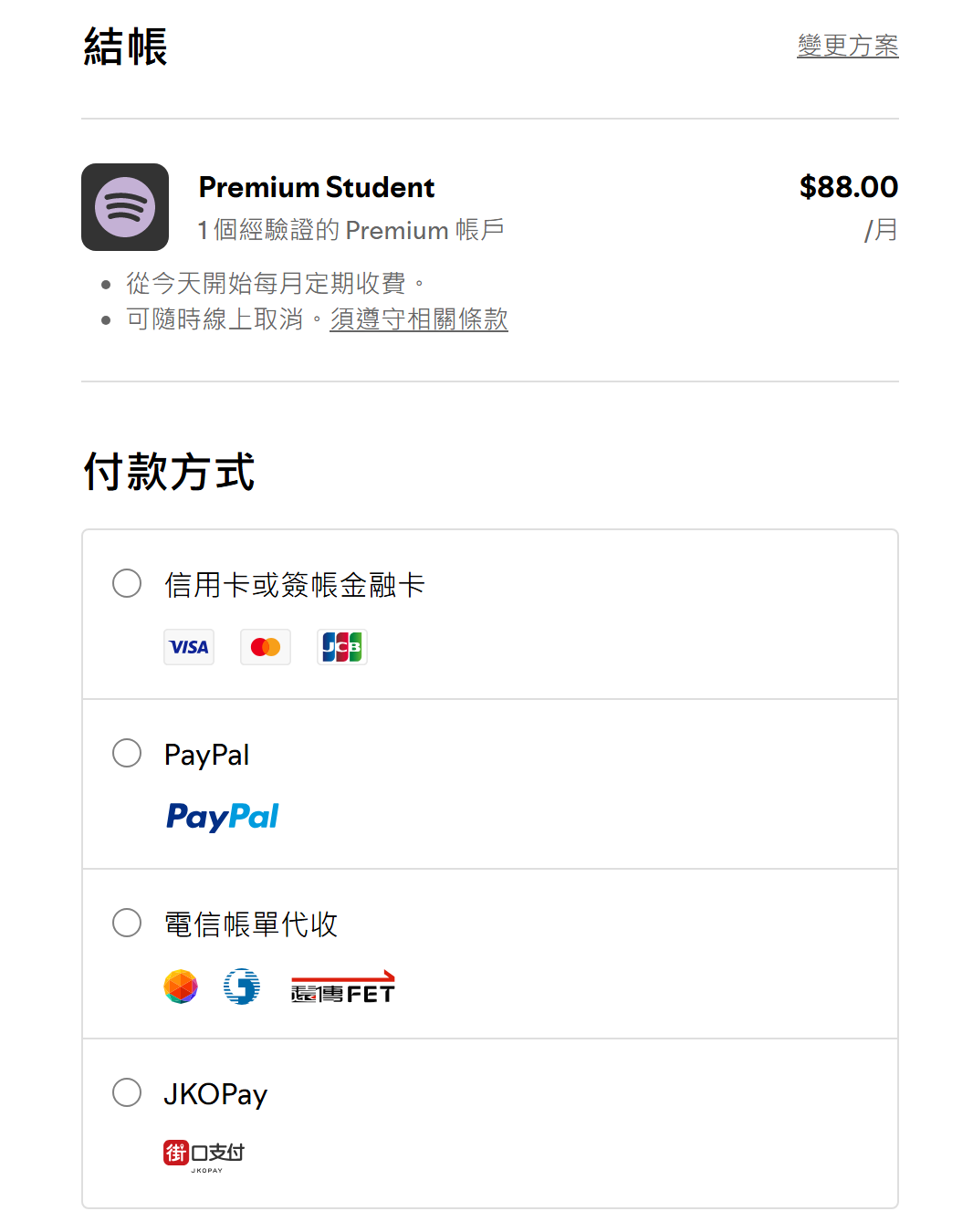Click the Premium Student plan title
This screenshot has width=973, height=1232.
[317, 187]
